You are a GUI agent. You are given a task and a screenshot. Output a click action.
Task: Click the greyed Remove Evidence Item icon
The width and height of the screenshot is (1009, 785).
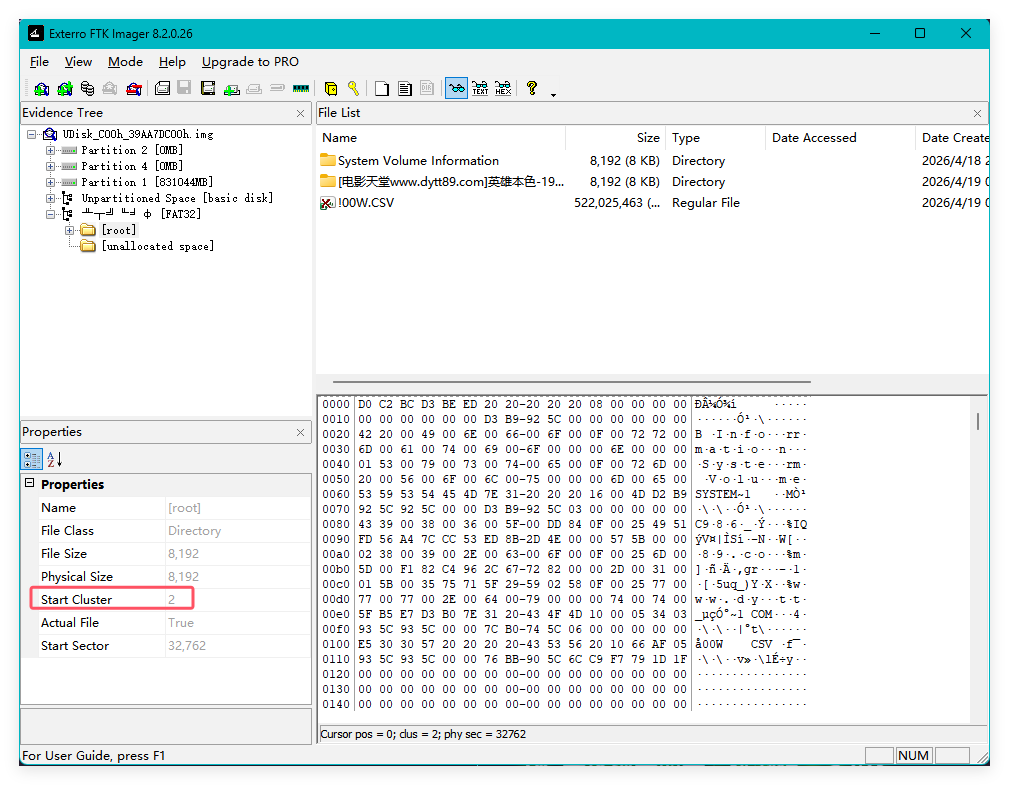tap(110, 89)
